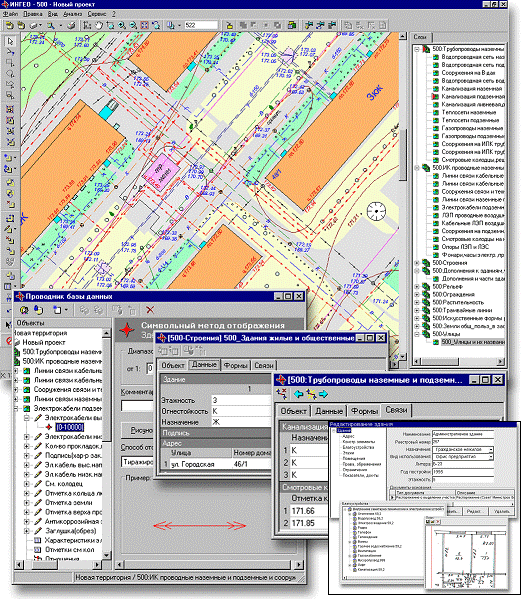
Task: Select Новый проект in objects tree
Action: pyautogui.click(x=44, y=342)
